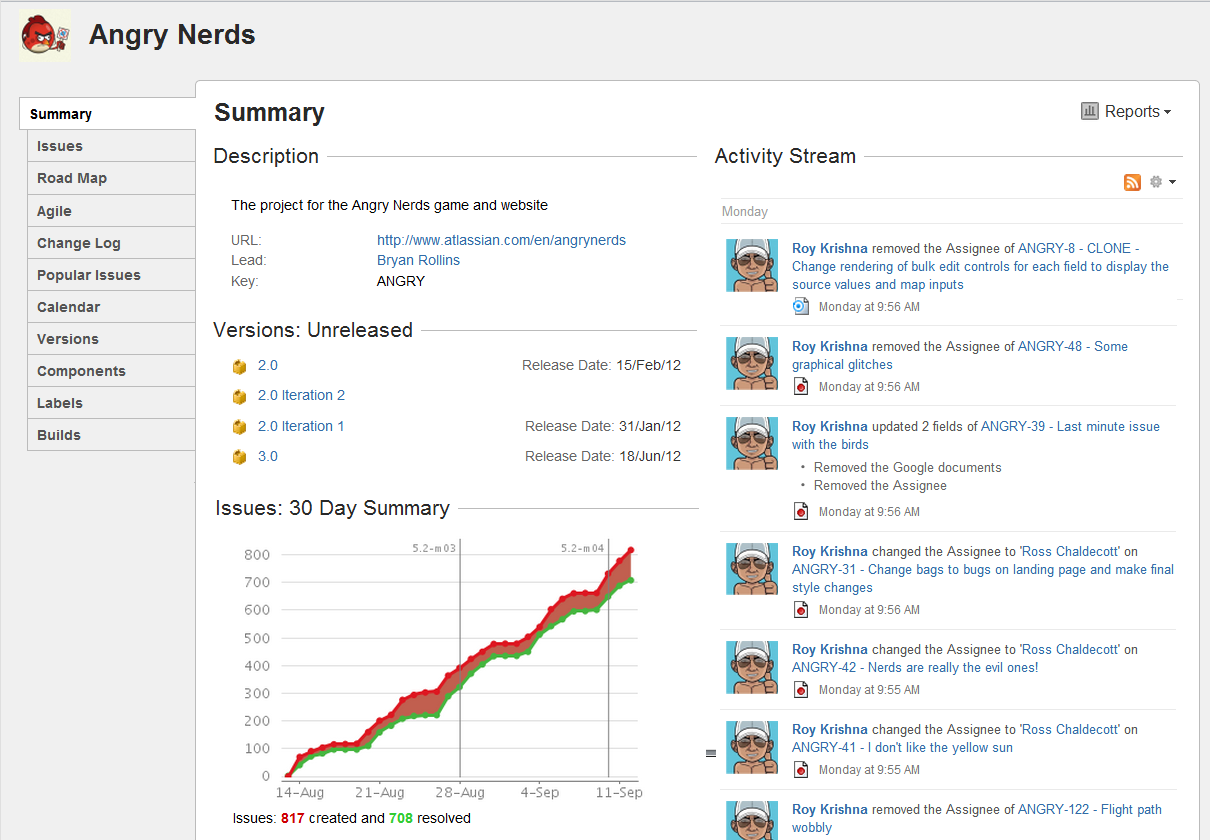
Task: Open ANGRY-8 CLONE bulk edit controls issue
Action: tap(980, 266)
